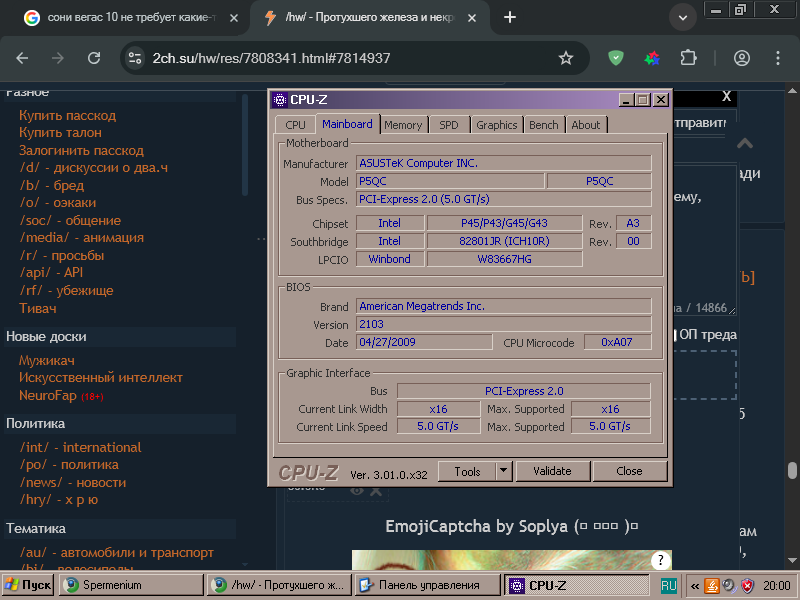The image size is (800, 600).
Task: Click the address bar URL
Action: tap(271, 58)
